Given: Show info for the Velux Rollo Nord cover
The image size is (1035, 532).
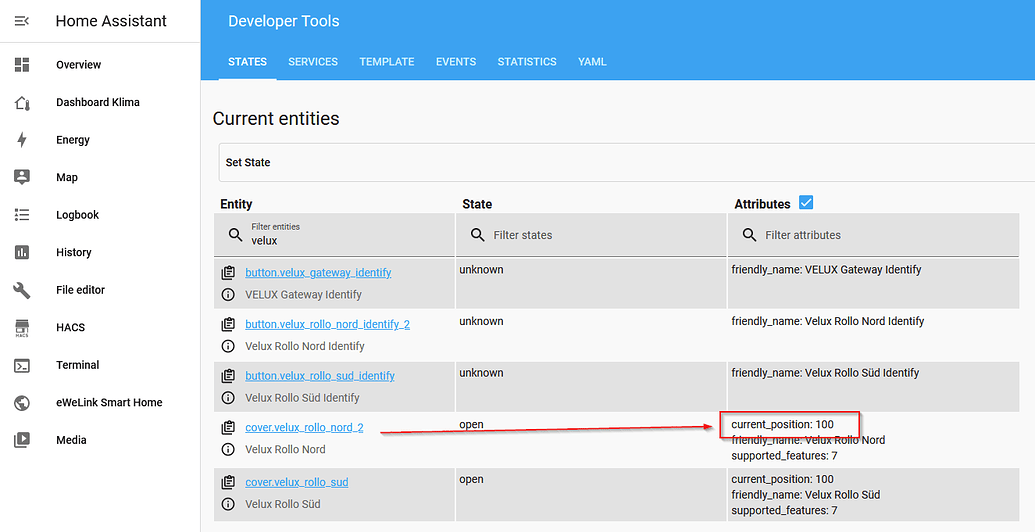Looking at the screenshot, I should (228, 449).
